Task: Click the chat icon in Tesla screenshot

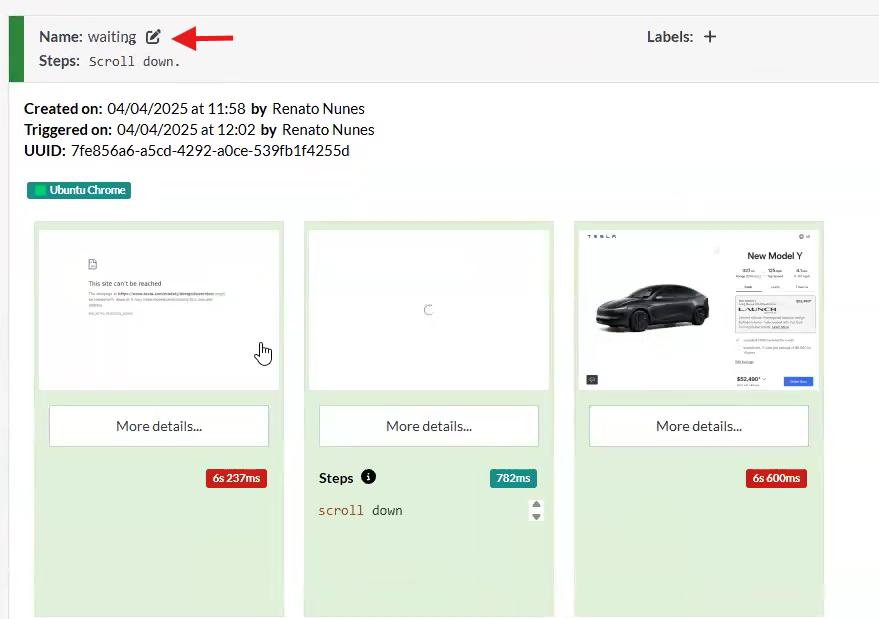Action: (592, 380)
